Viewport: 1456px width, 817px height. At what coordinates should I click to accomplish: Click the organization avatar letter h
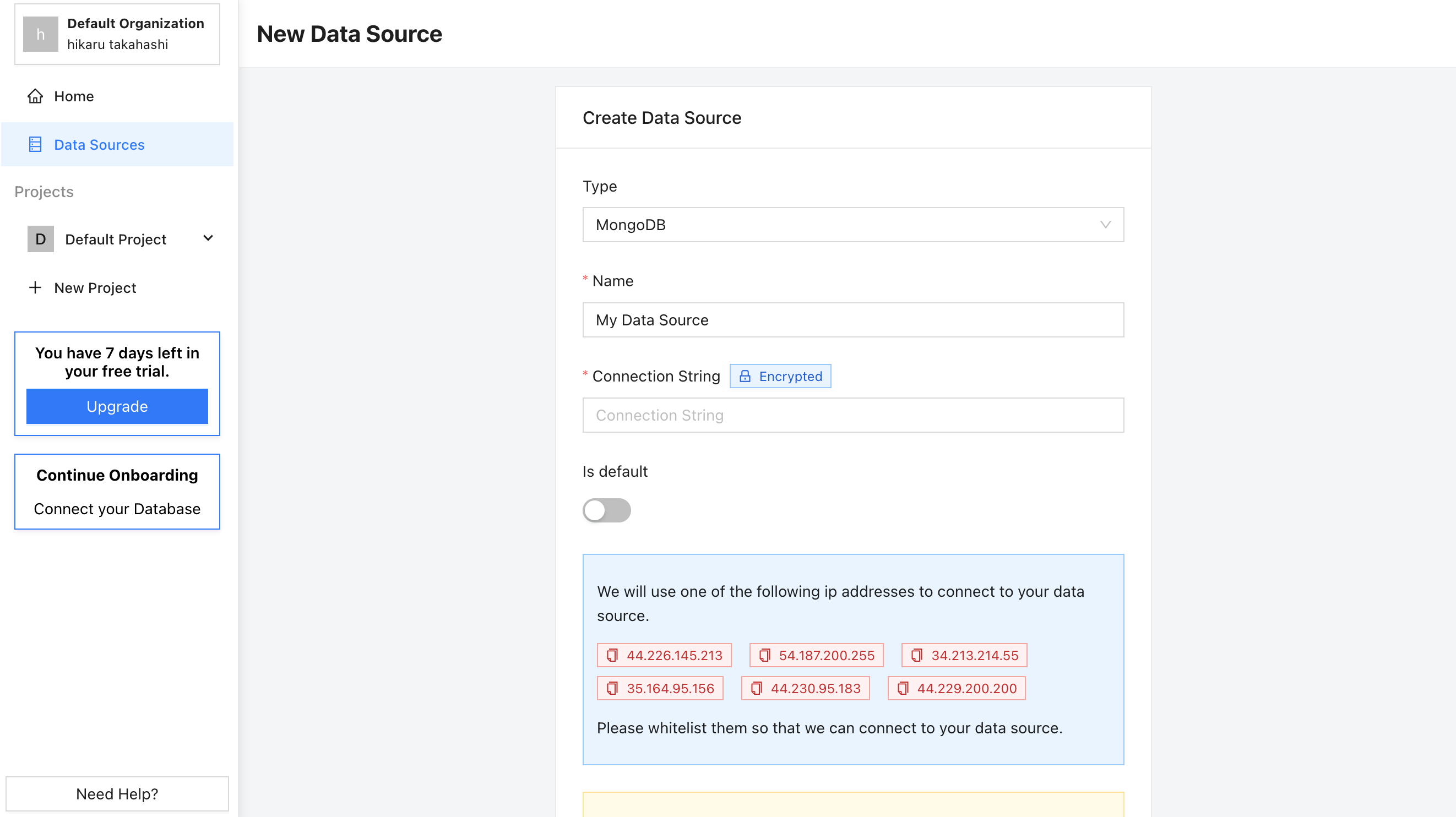pyautogui.click(x=41, y=35)
